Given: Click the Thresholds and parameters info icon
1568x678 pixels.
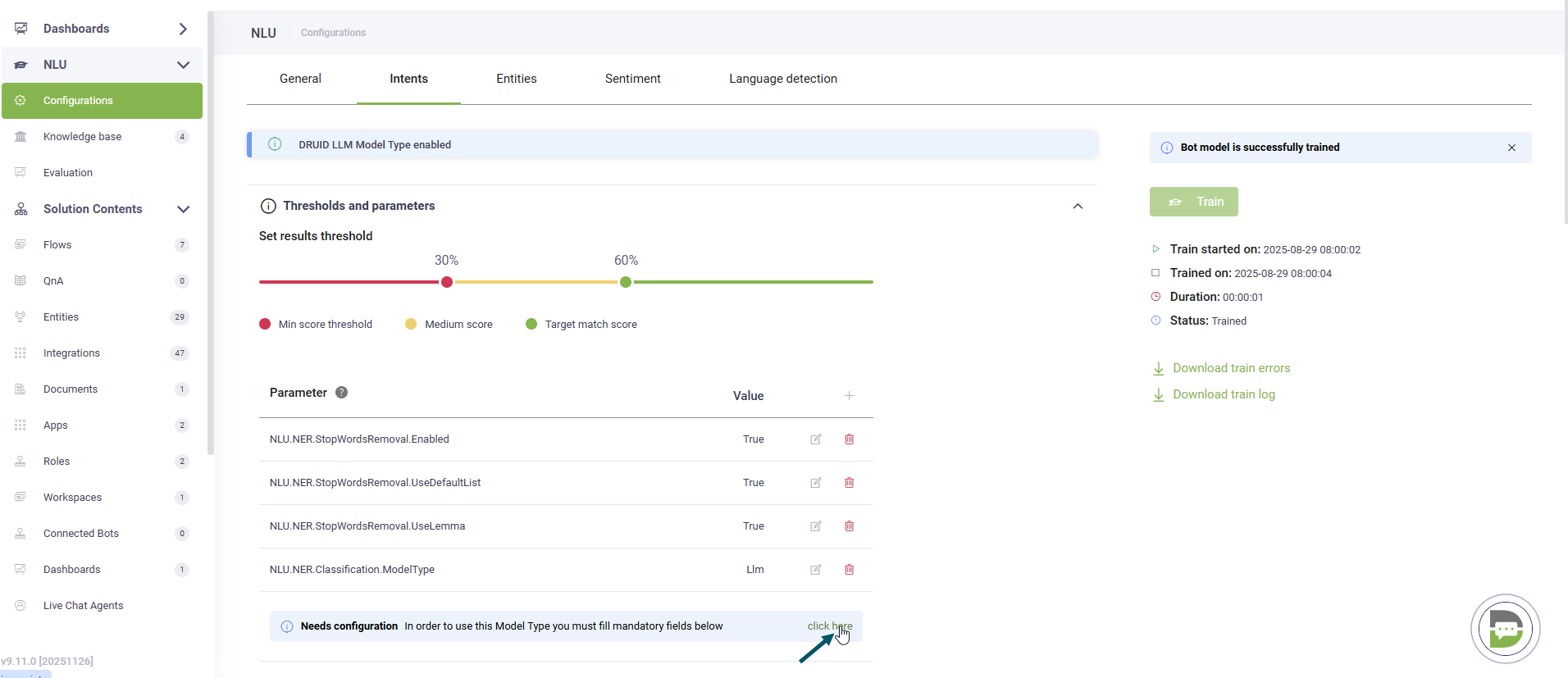Looking at the screenshot, I should click(268, 206).
